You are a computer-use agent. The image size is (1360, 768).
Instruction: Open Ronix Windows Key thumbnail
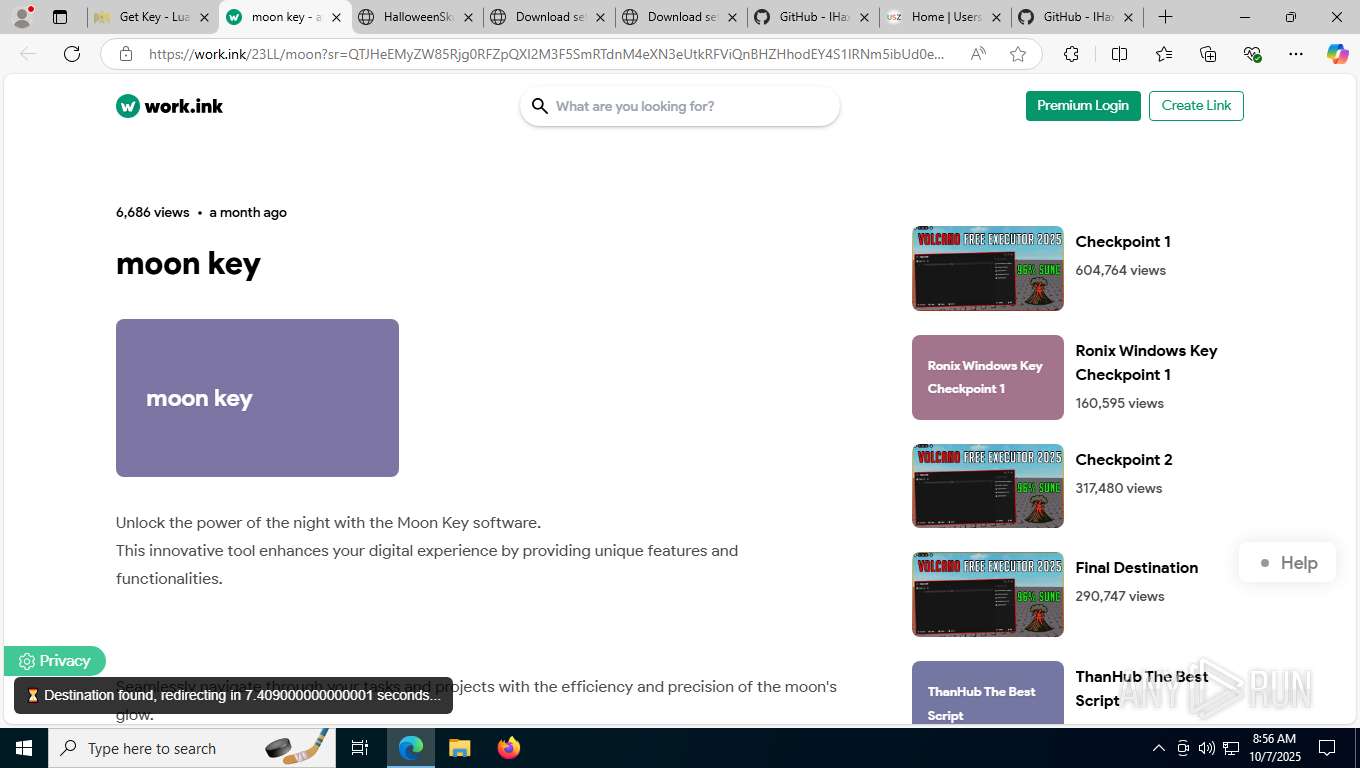tap(988, 377)
